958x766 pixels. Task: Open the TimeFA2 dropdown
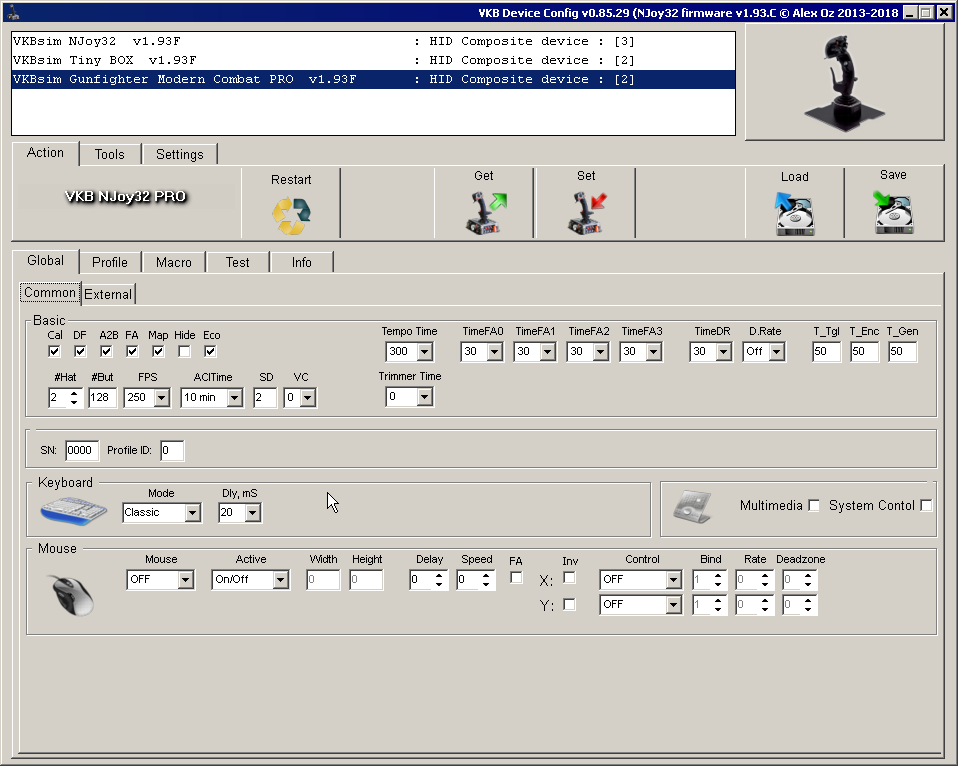[x=601, y=351]
